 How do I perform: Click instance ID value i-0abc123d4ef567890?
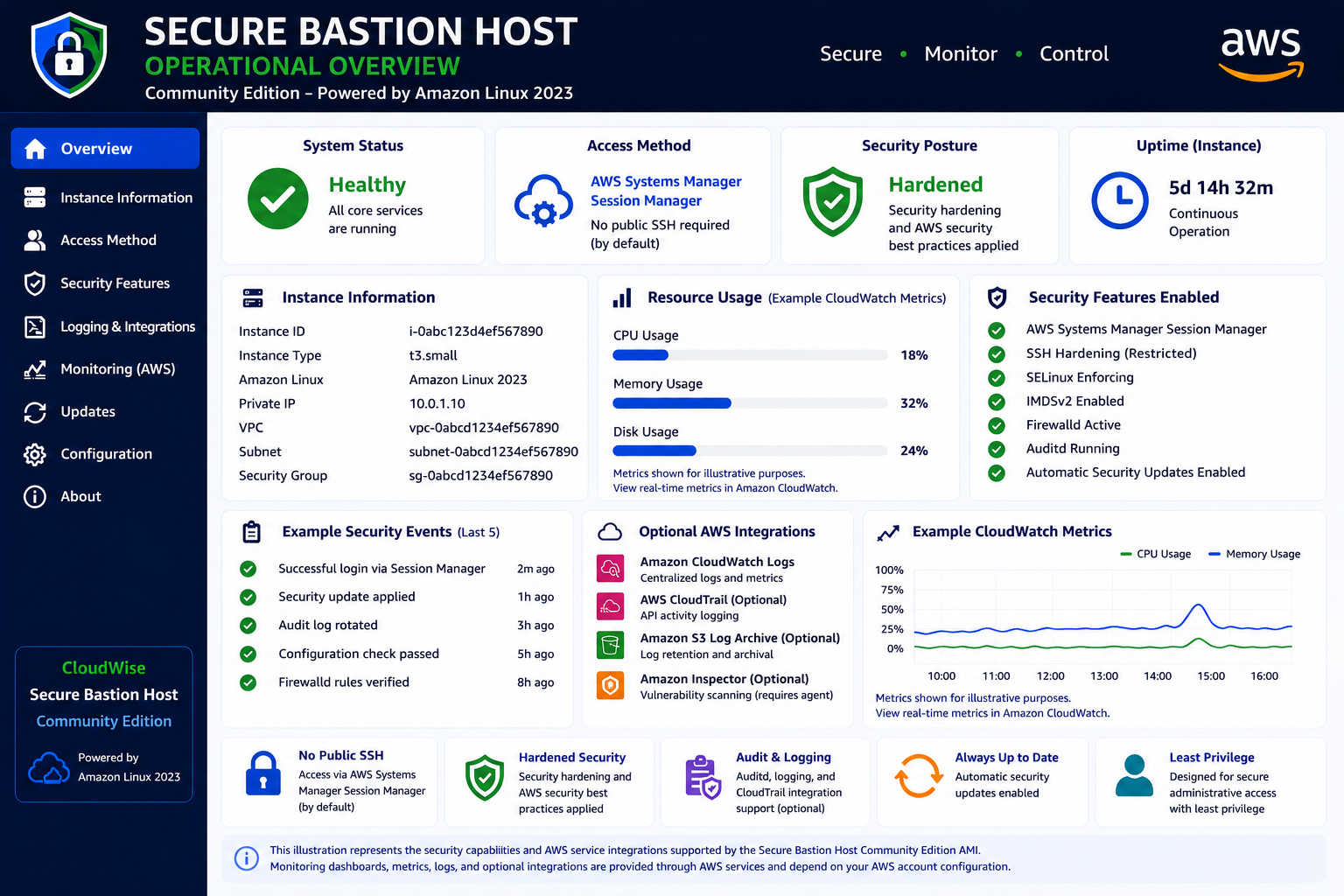coord(476,332)
